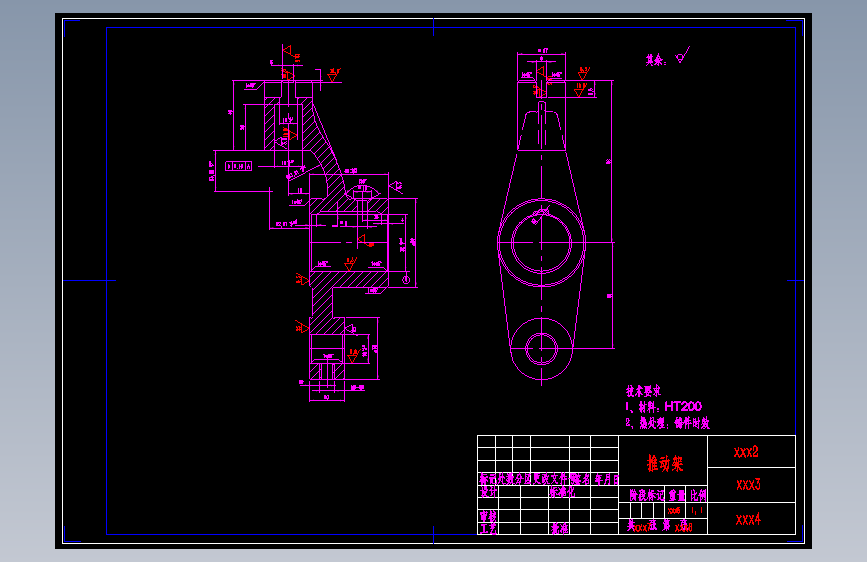Click the large bore circle in right view
867x562 pixels.
(541, 242)
